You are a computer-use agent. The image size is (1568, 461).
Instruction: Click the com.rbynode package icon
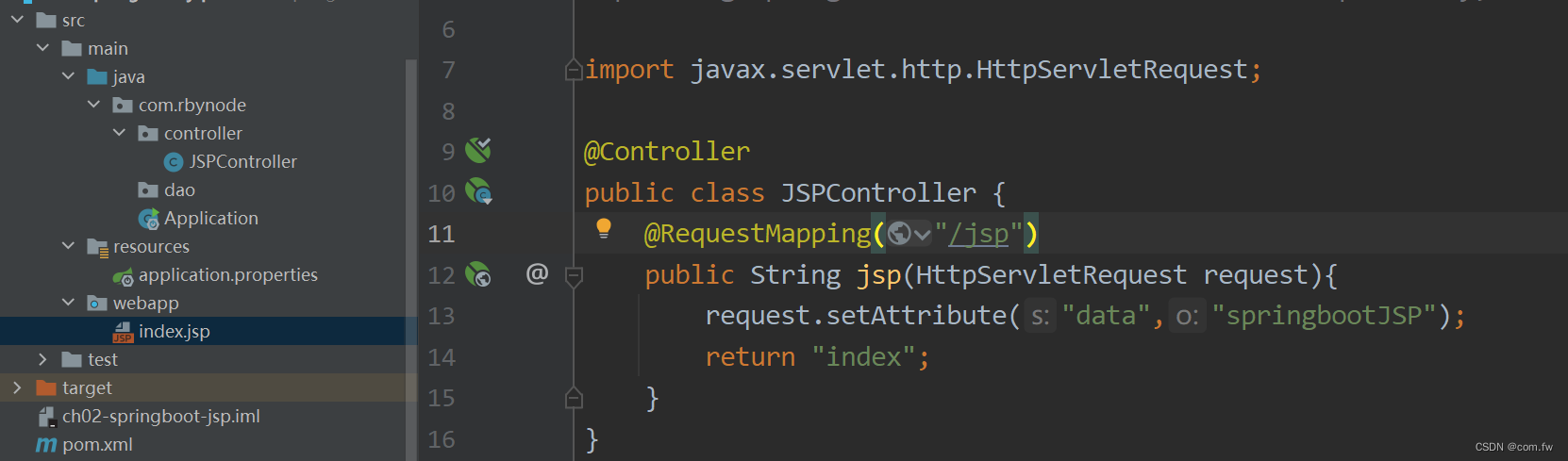coord(123,105)
